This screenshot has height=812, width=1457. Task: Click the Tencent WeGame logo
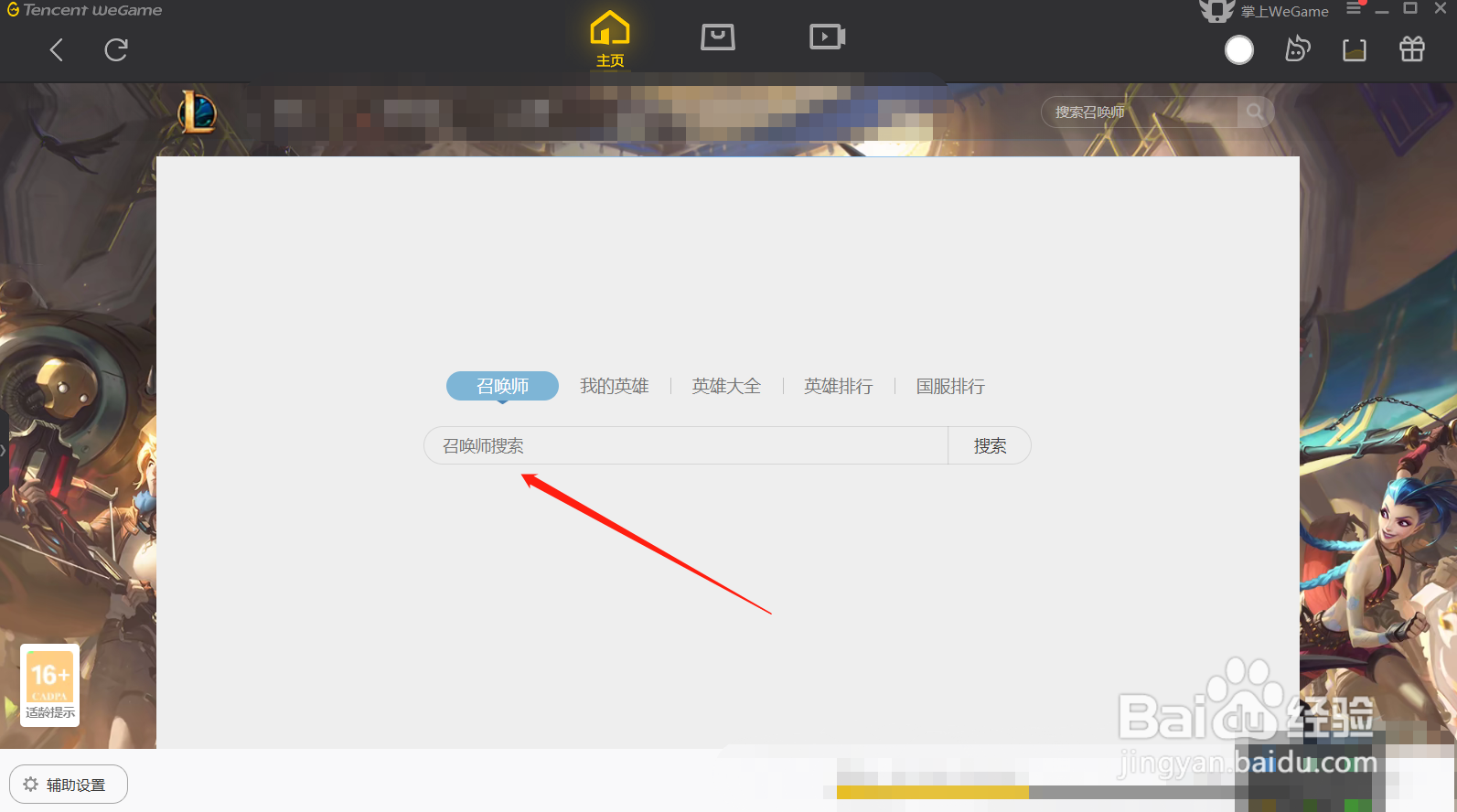84,10
